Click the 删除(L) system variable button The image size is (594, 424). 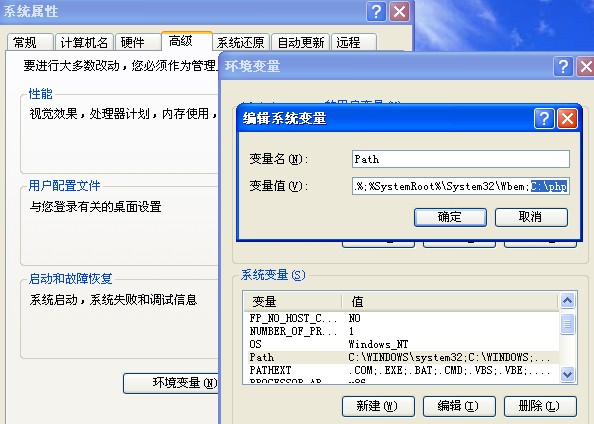(540, 406)
